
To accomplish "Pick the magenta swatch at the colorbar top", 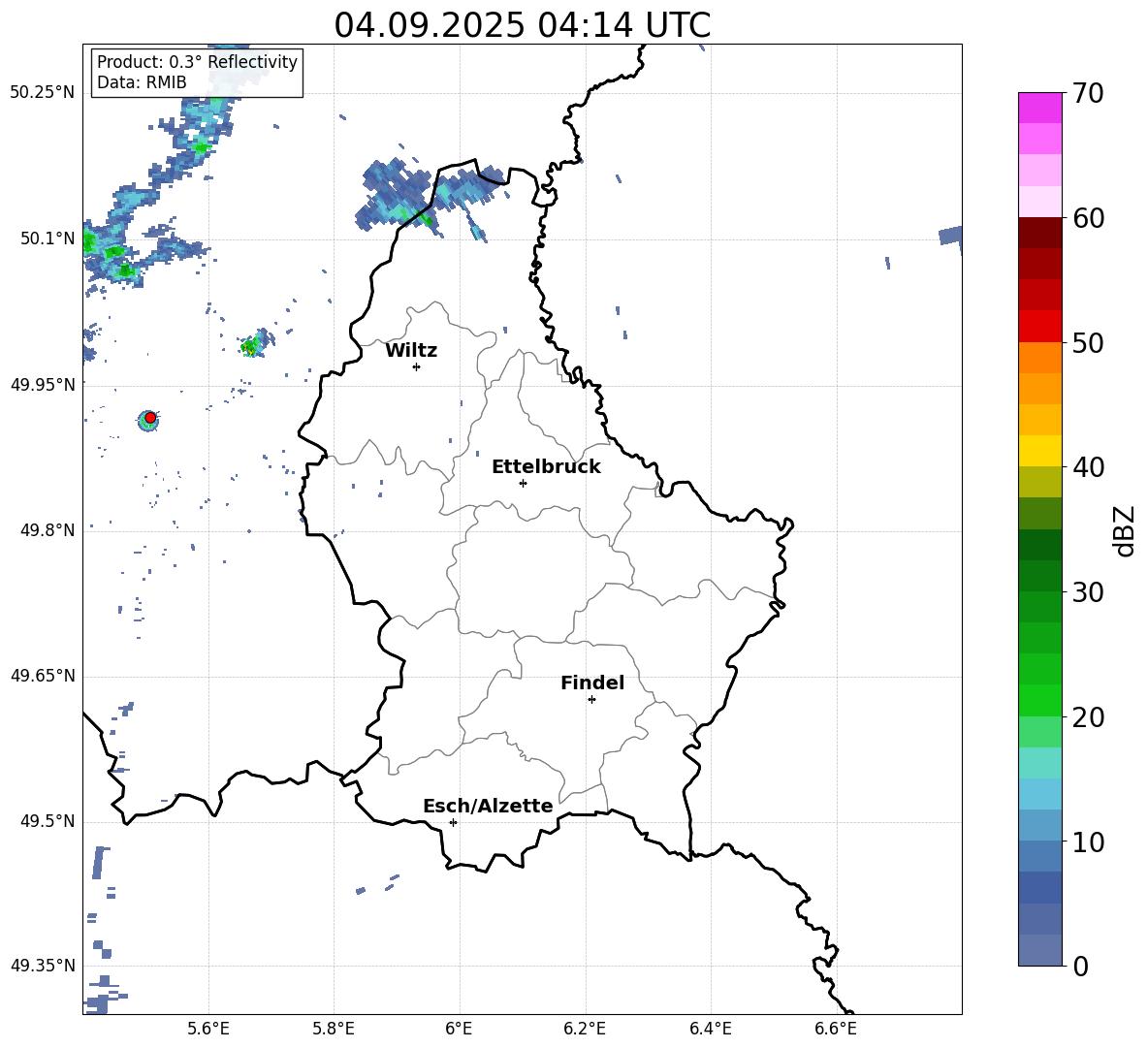I will [x=1039, y=109].
